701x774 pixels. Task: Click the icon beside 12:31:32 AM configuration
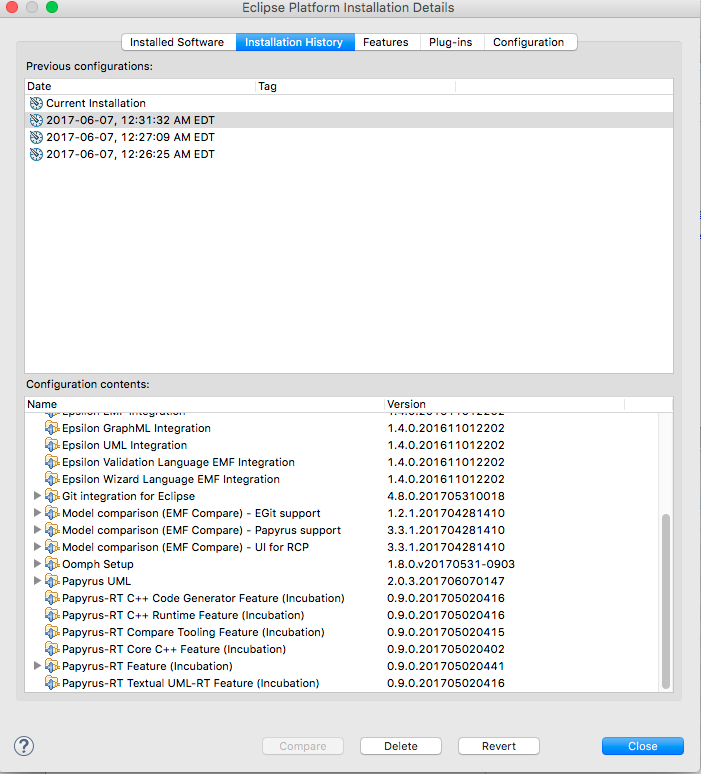pyautogui.click(x=36, y=120)
